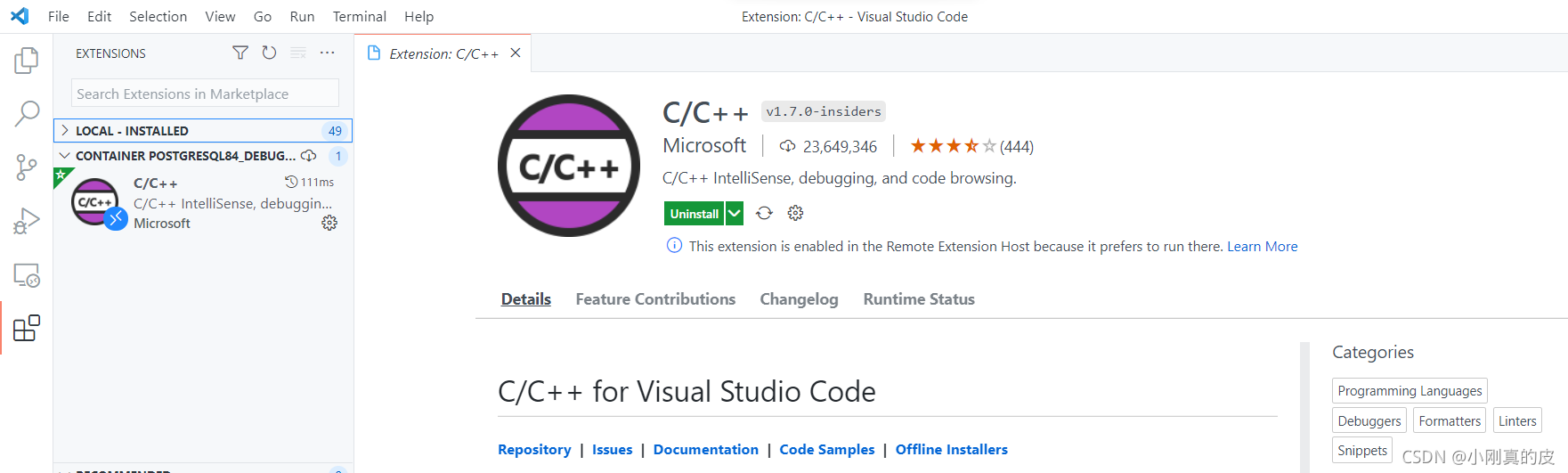Screen dimensions: 1568x473
Task: Open the Run and Debug view
Action: point(27,220)
